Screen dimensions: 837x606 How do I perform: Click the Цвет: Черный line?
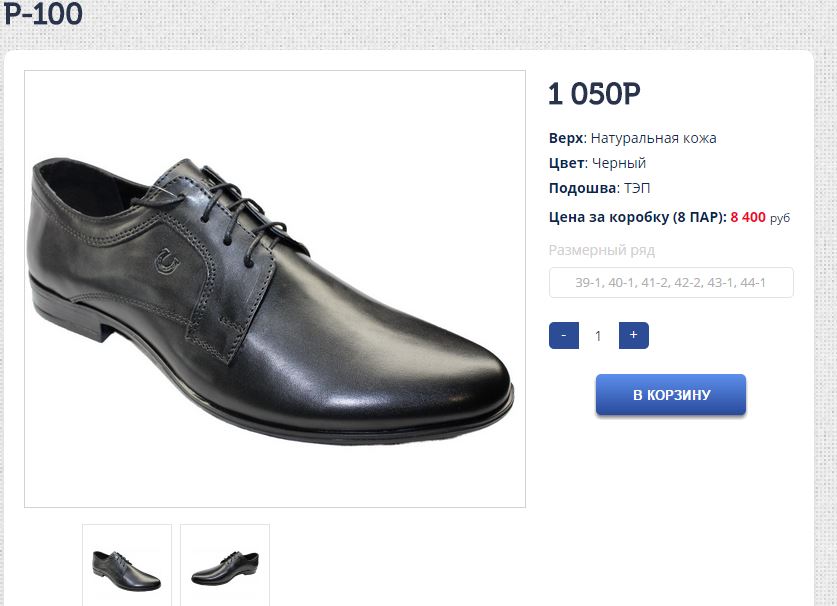(x=597, y=163)
